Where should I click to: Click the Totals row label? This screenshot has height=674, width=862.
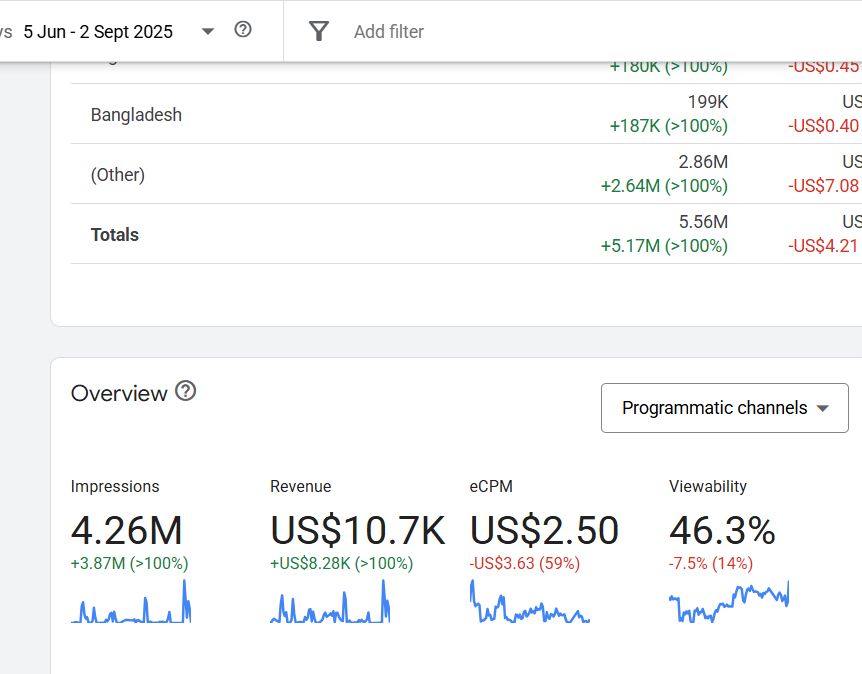(114, 235)
